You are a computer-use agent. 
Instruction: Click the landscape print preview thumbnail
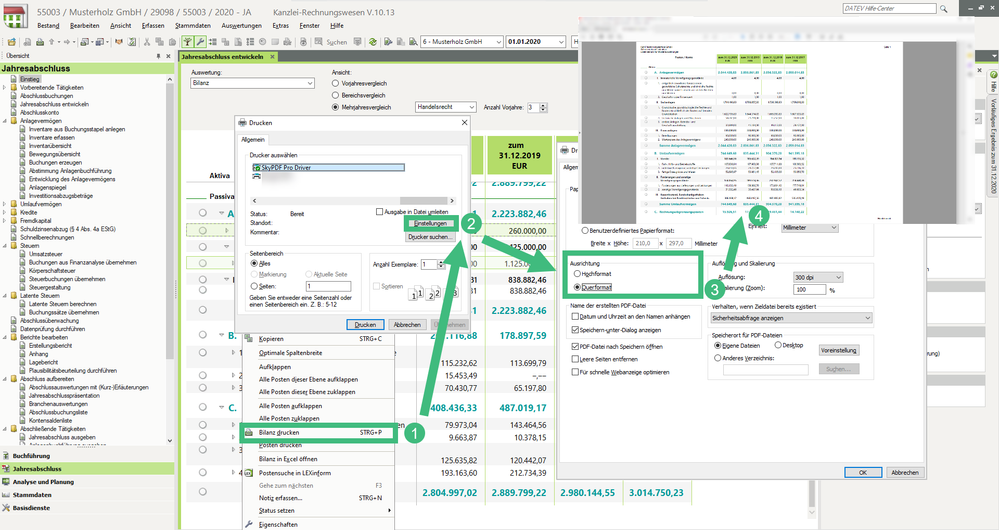(x=768, y=132)
